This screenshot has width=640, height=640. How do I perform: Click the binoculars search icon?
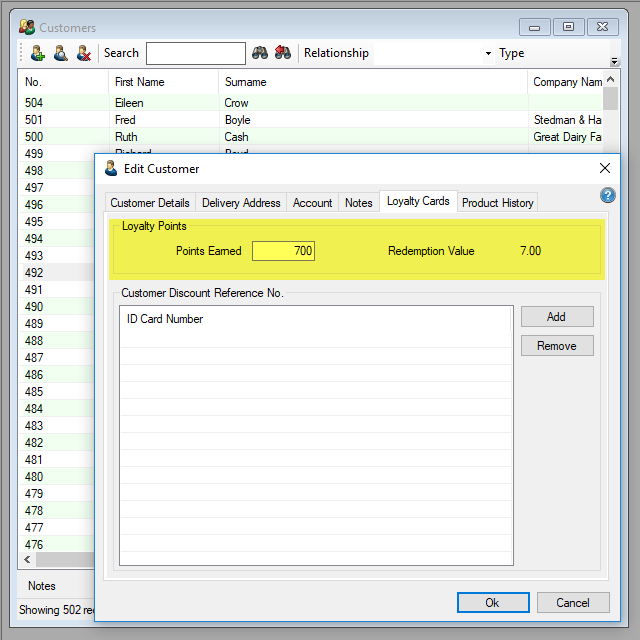[x=260, y=53]
